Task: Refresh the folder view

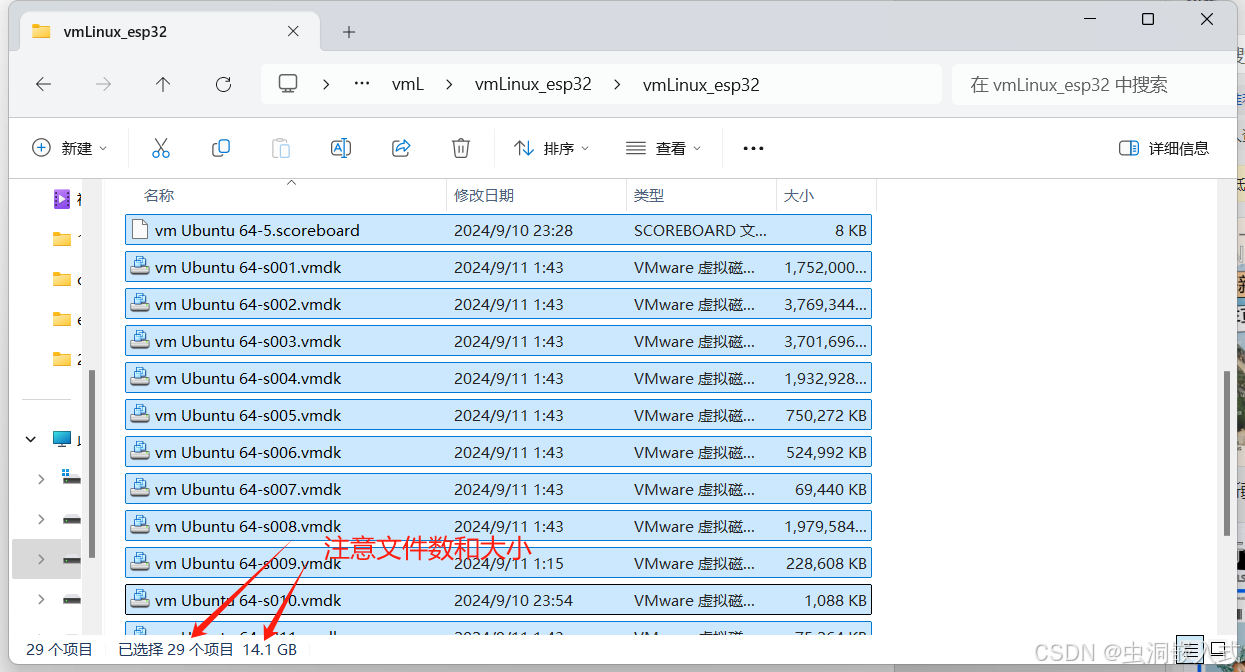Action: pos(223,85)
